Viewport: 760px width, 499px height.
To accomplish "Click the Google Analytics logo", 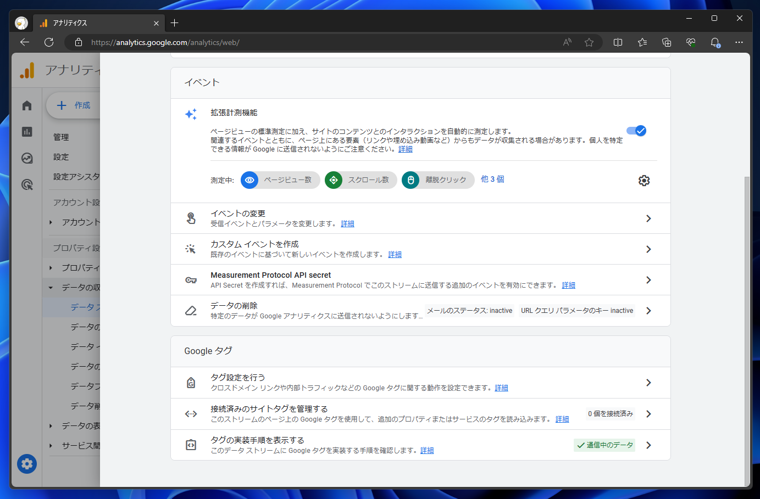I will pos(27,70).
